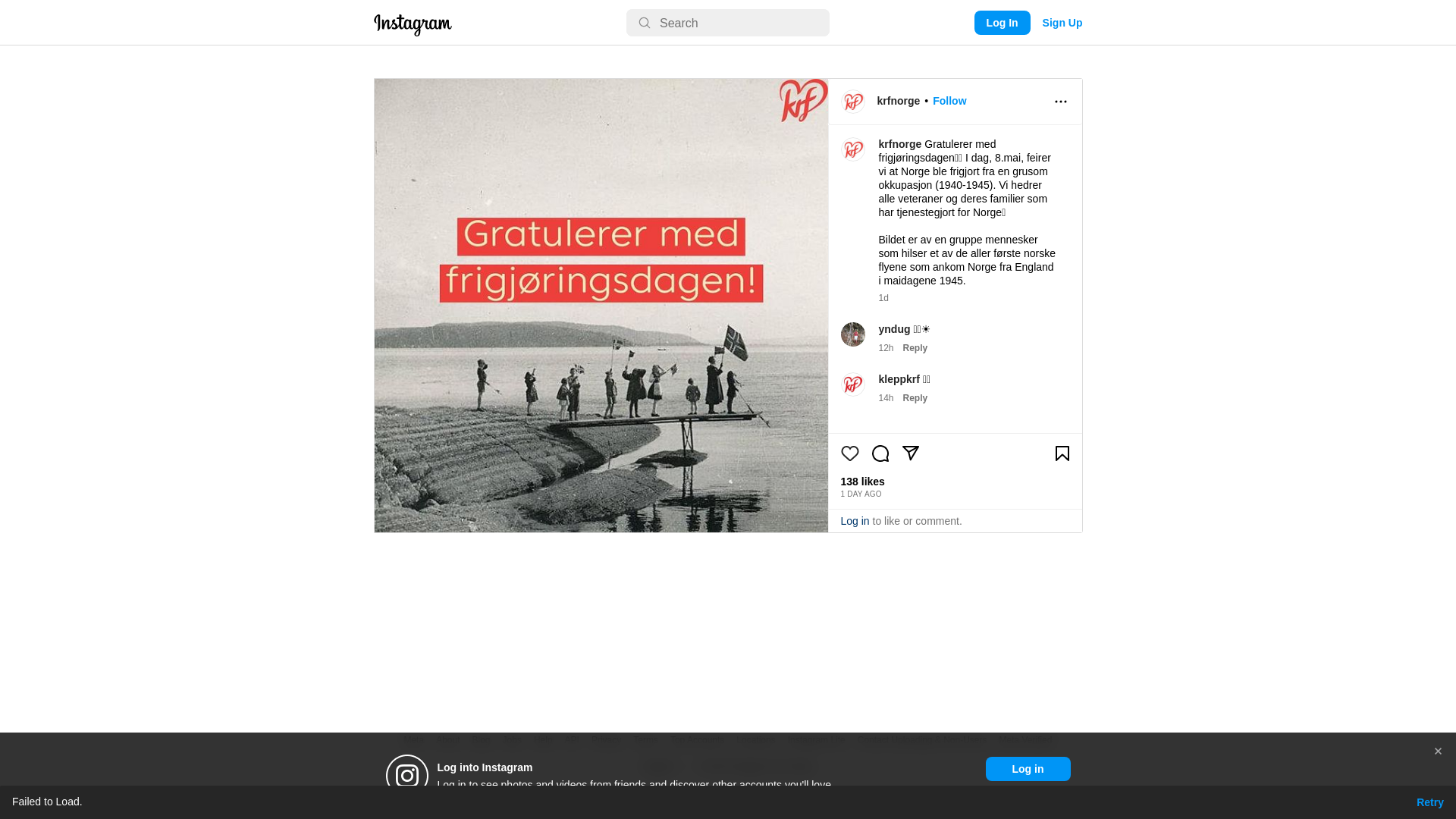Click the magnifier icon in the search box

click(645, 23)
